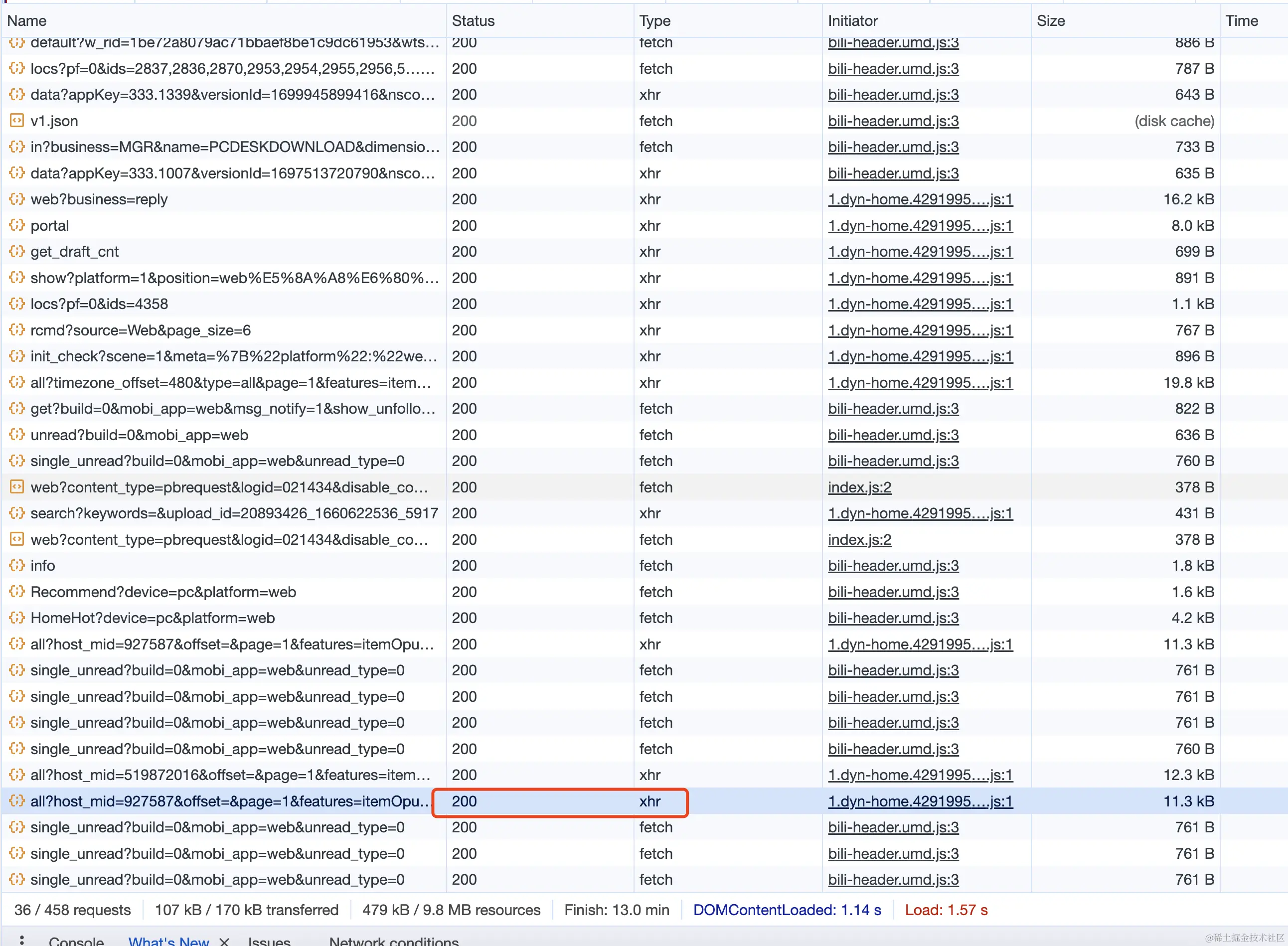The image size is (1288, 946).
Task: Click the icon next to rcmd?source=Web request
Action: [16, 330]
